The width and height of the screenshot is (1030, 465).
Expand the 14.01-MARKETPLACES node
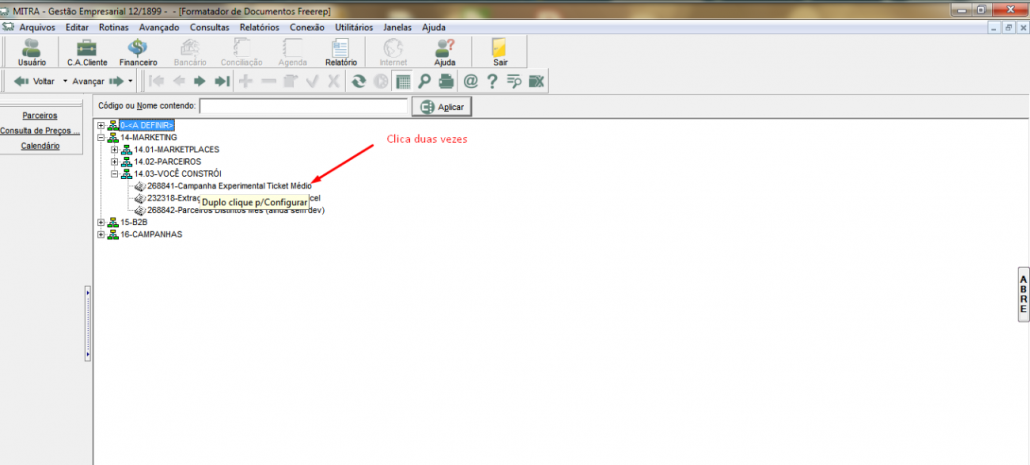(x=115, y=149)
